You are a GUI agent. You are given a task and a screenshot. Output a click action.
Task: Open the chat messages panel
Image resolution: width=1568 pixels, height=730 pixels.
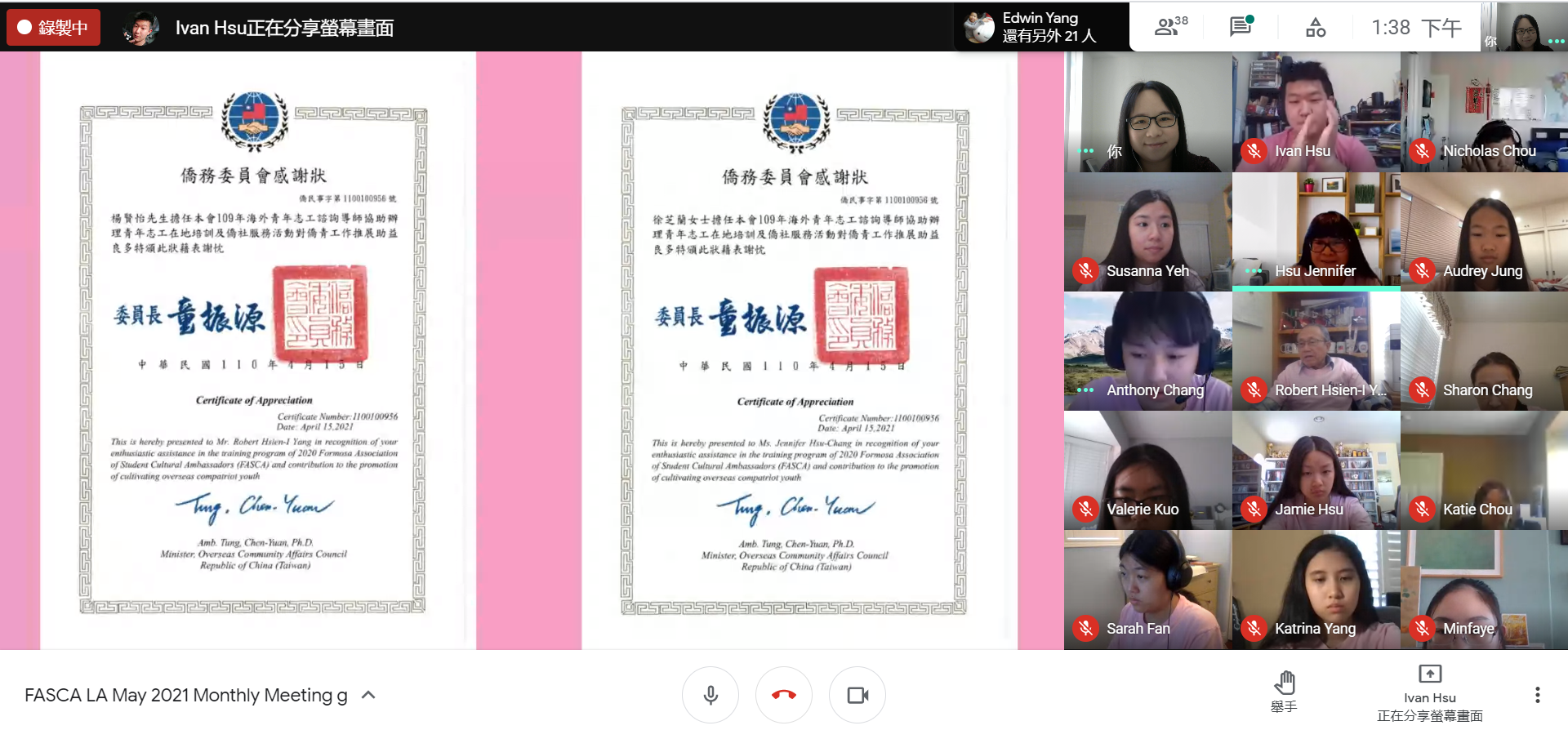click(x=1241, y=27)
